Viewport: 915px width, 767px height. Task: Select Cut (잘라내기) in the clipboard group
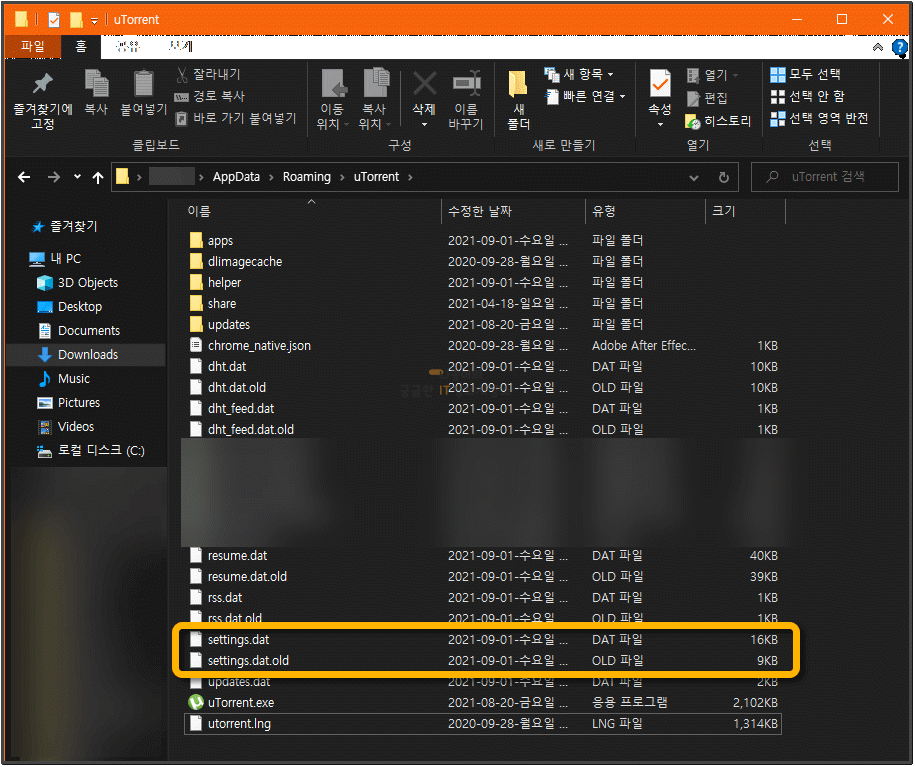click(208, 74)
